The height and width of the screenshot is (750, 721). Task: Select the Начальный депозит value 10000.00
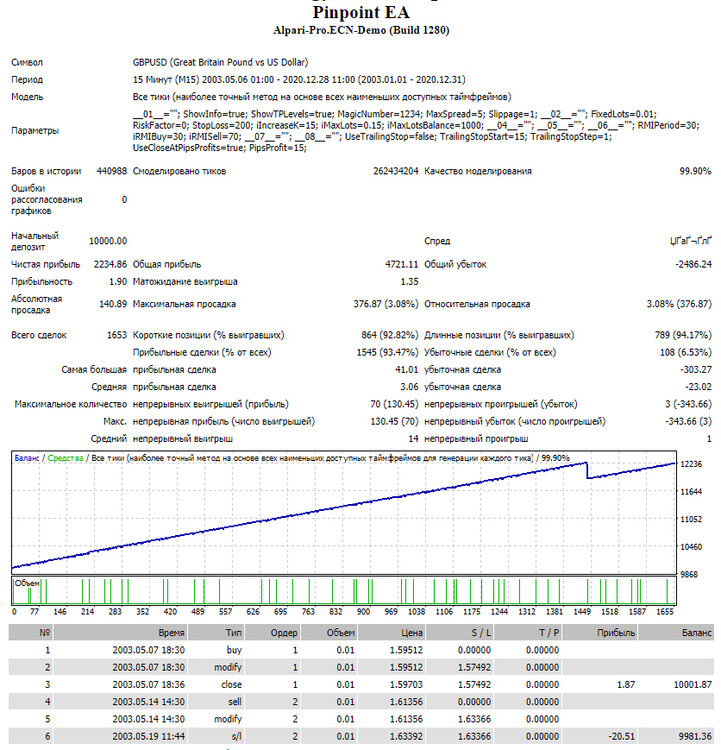click(x=108, y=241)
